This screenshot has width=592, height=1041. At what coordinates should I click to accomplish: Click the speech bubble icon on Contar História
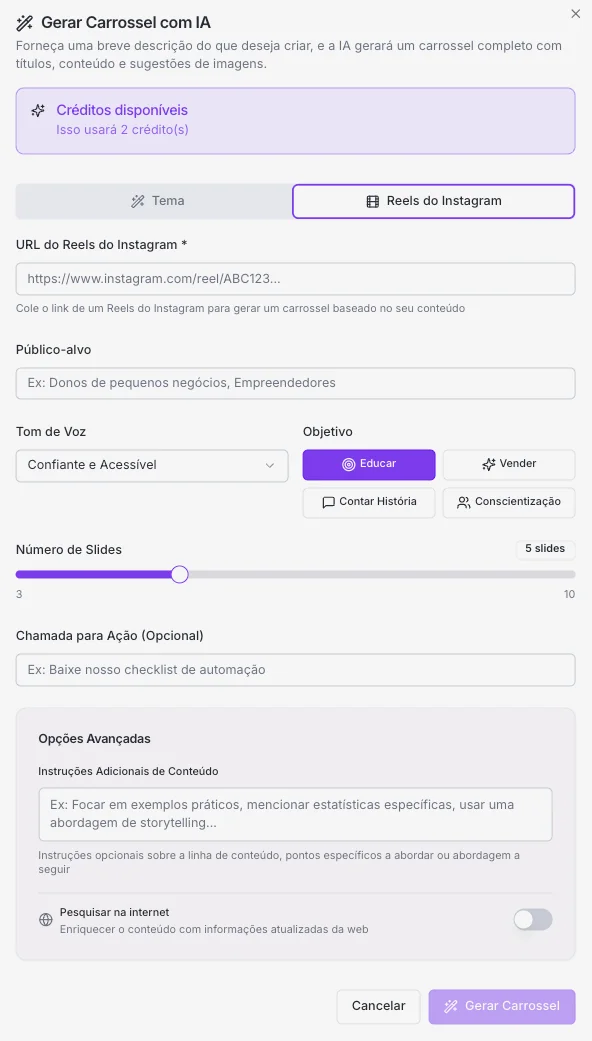330,502
